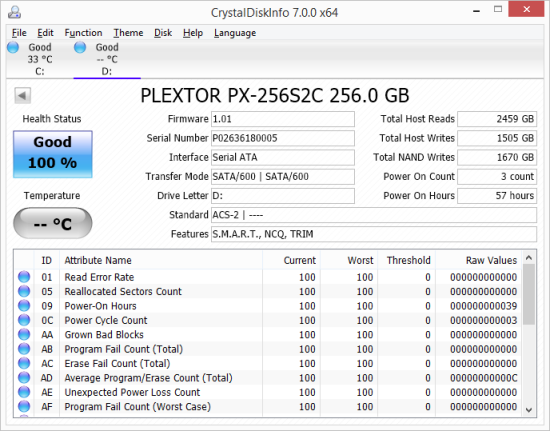Image resolution: width=550 pixels, height=431 pixels.
Task: Click the previous disk arrow button
Action: (x=22, y=95)
